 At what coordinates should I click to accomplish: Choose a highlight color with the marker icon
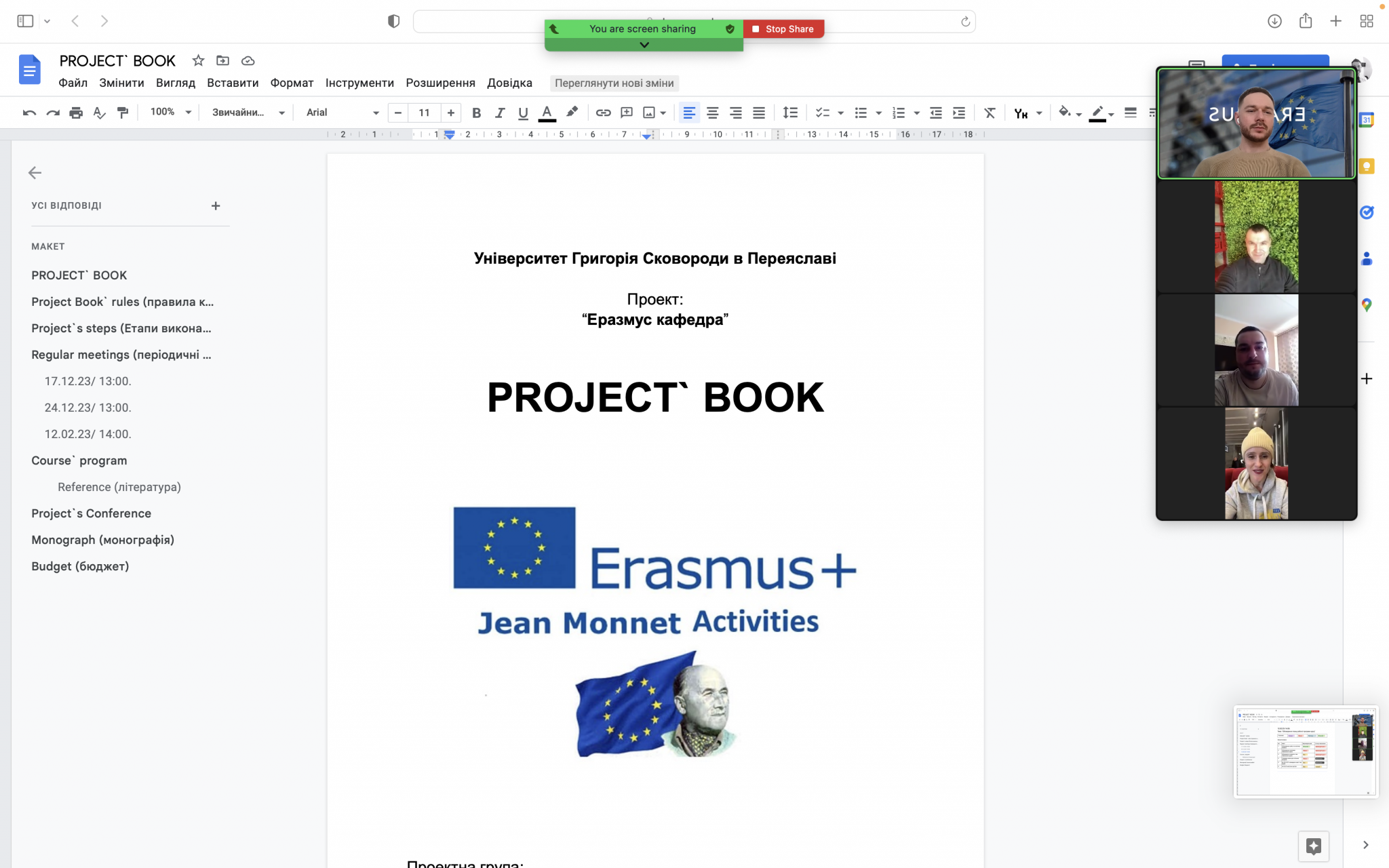[572, 113]
